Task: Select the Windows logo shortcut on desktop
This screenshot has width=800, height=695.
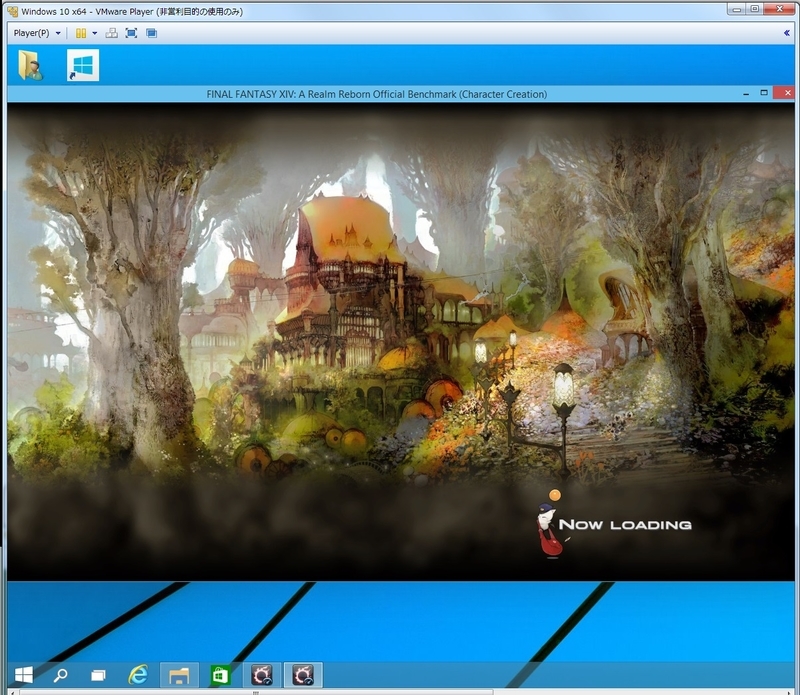Action: click(83, 65)
